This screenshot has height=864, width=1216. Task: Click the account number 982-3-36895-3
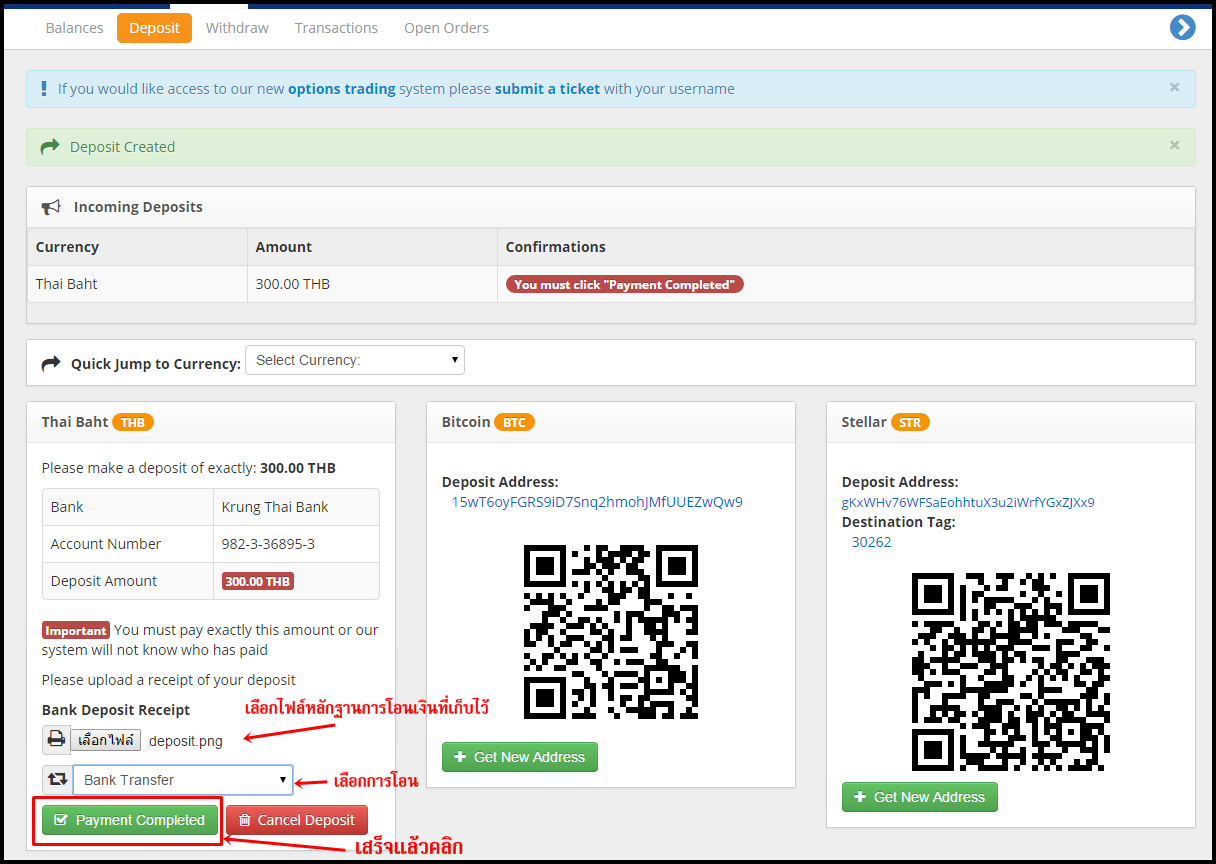268,544
